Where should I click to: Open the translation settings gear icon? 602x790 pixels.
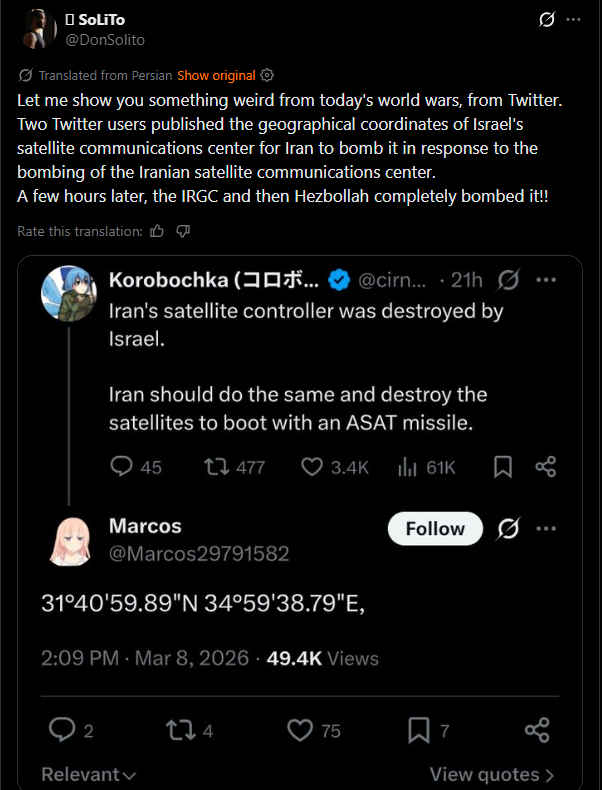(267, 76)
